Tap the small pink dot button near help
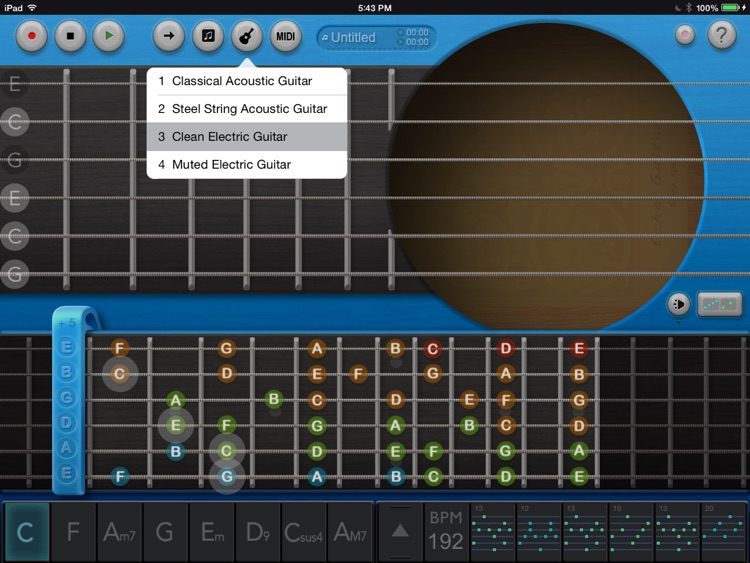Image resolution: width=750 pixels, height=563 pixels. click(685, 35)
